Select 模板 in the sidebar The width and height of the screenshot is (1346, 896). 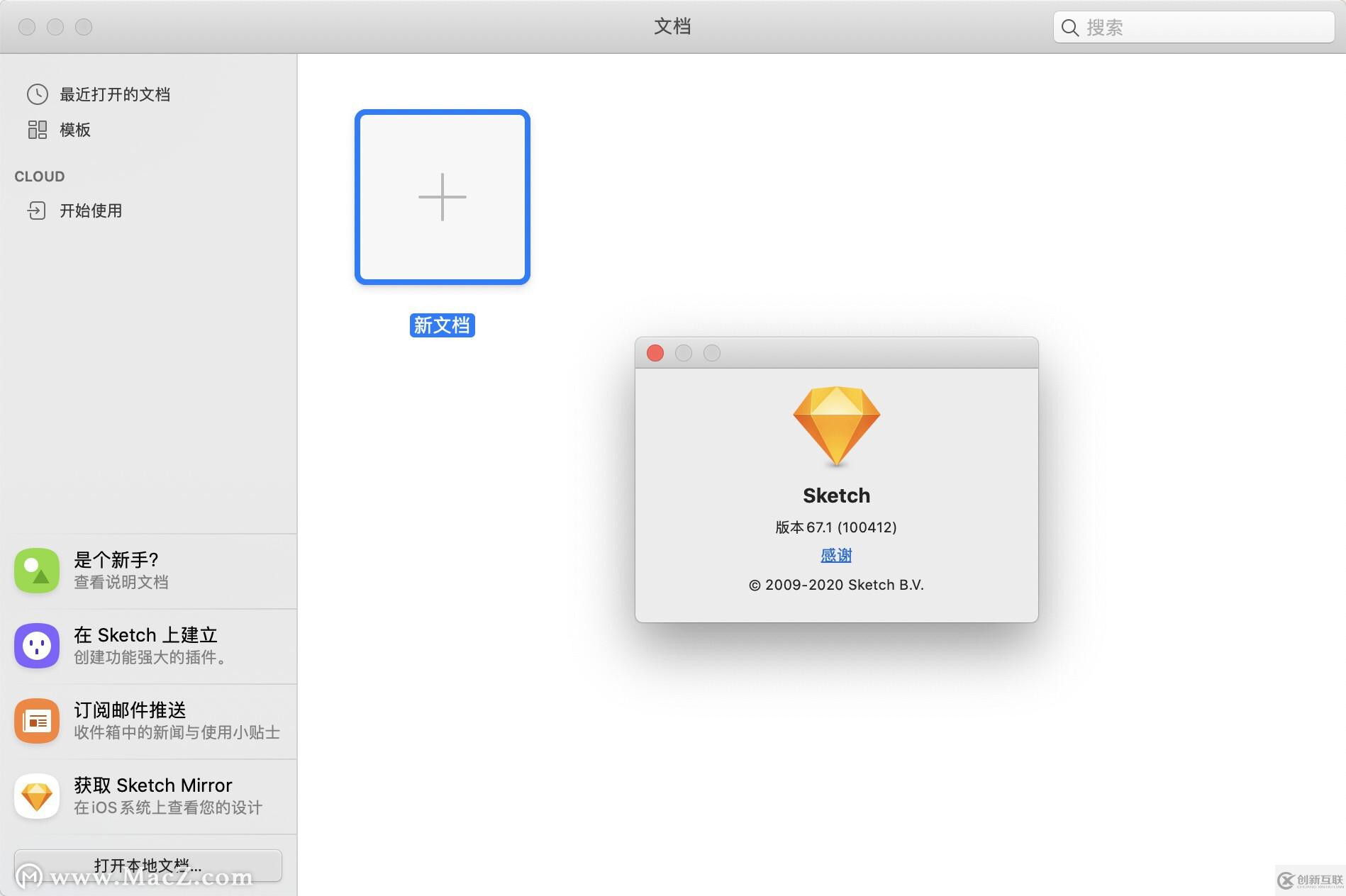tap(74, 130)
